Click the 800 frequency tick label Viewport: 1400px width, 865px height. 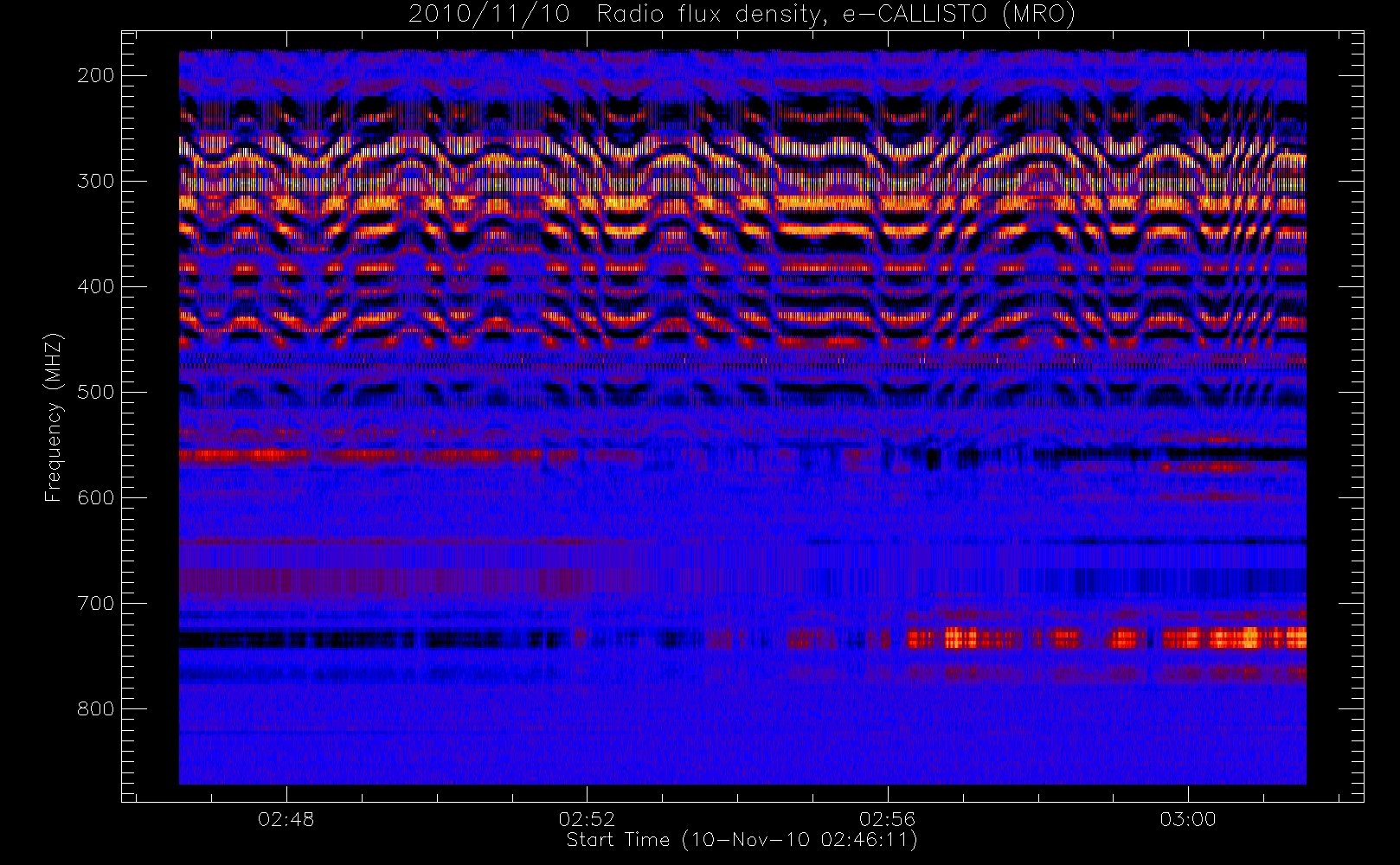pyautogui.click(x=96, y=708)
